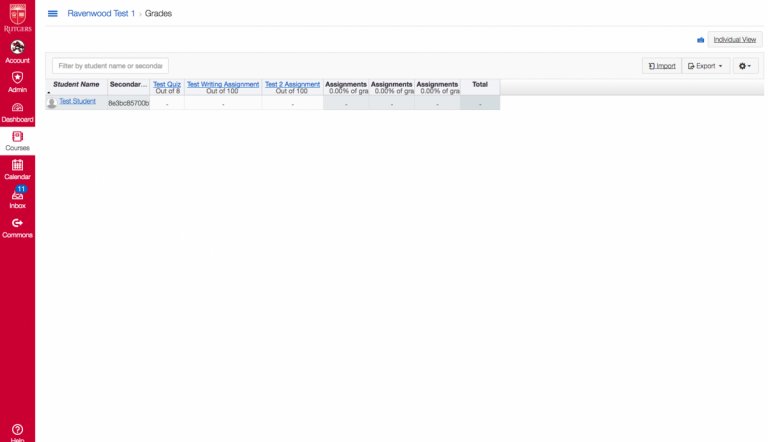This screenshot has height=442, width=768.
Task: Open Commons from the sidebar
Action: point(18,228)
